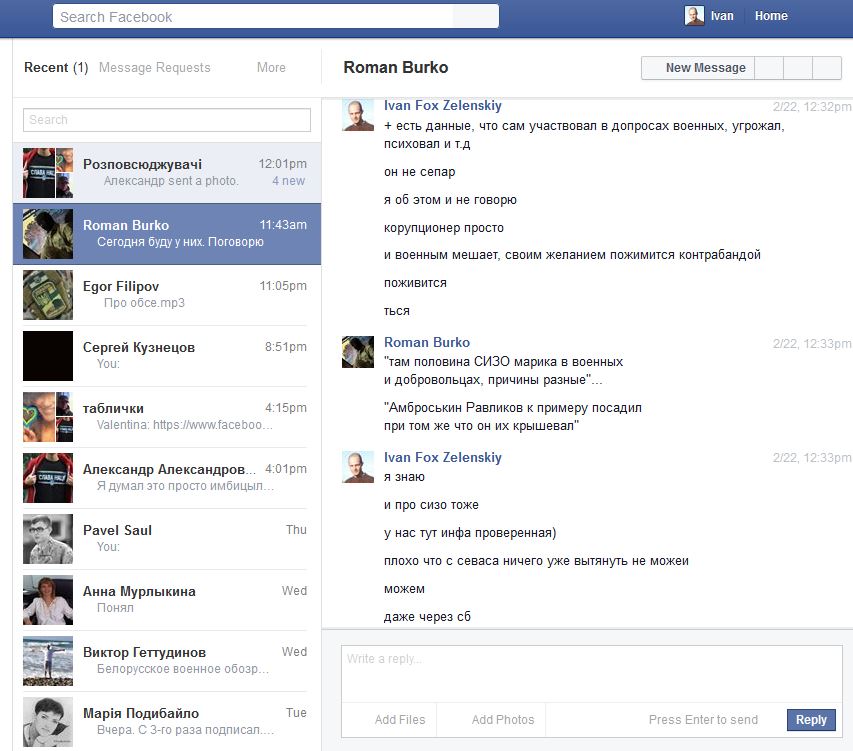Switch to the Message Requests tab
Screen dimensions: 853x751
coord(155,68)
